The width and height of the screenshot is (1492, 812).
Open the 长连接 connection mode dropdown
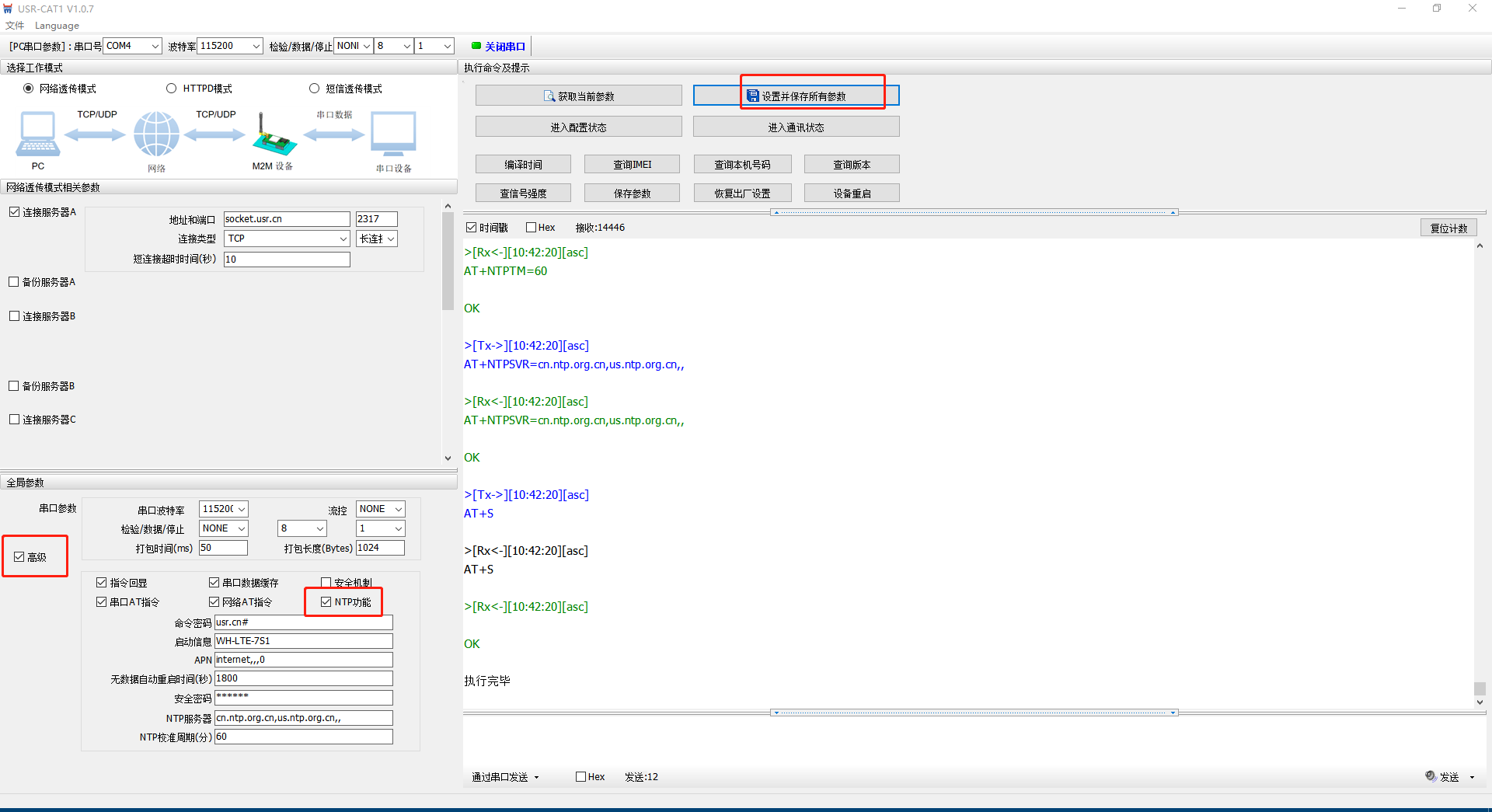tap(377, 239)
